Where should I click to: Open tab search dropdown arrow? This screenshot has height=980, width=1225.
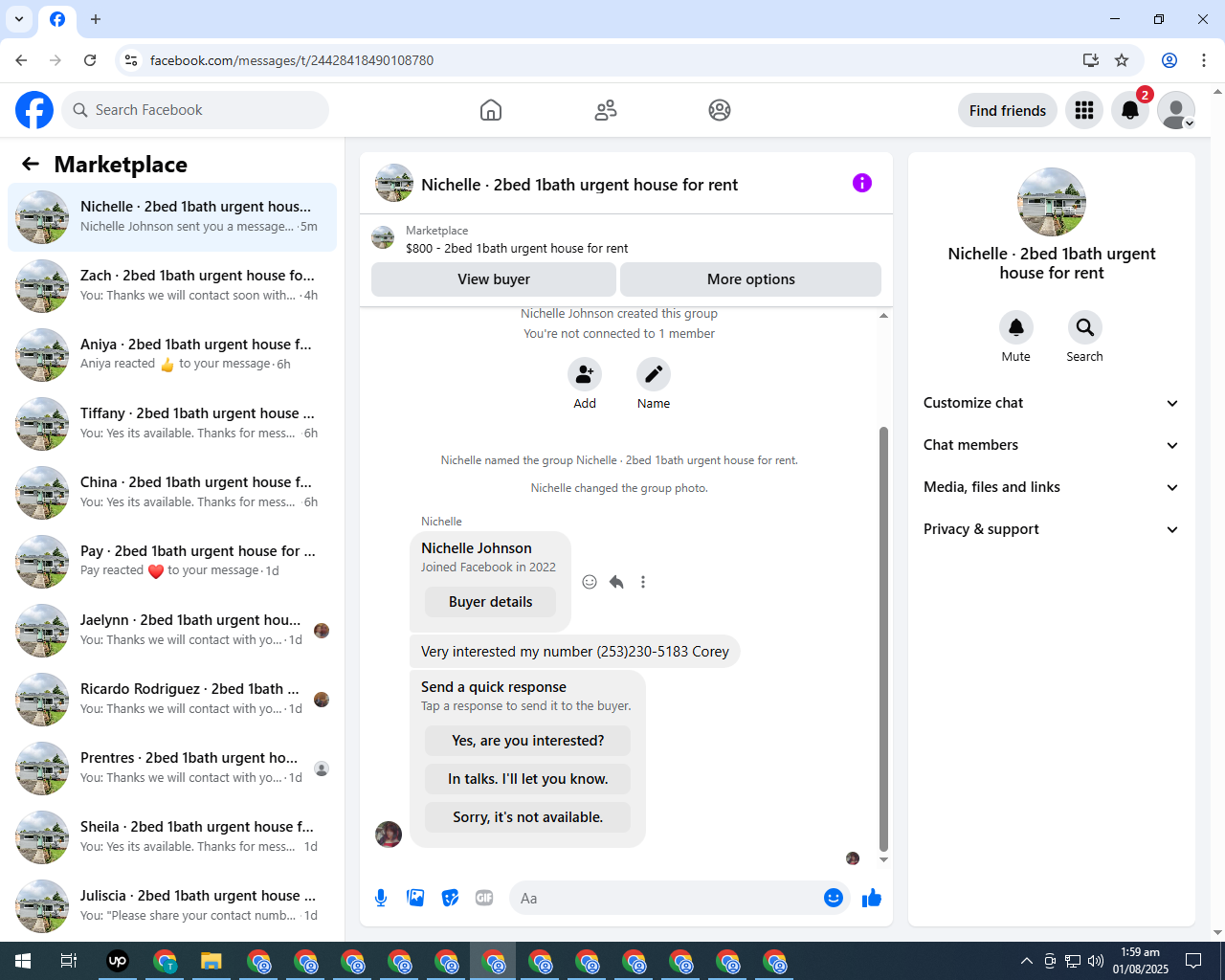pos(19,19)
